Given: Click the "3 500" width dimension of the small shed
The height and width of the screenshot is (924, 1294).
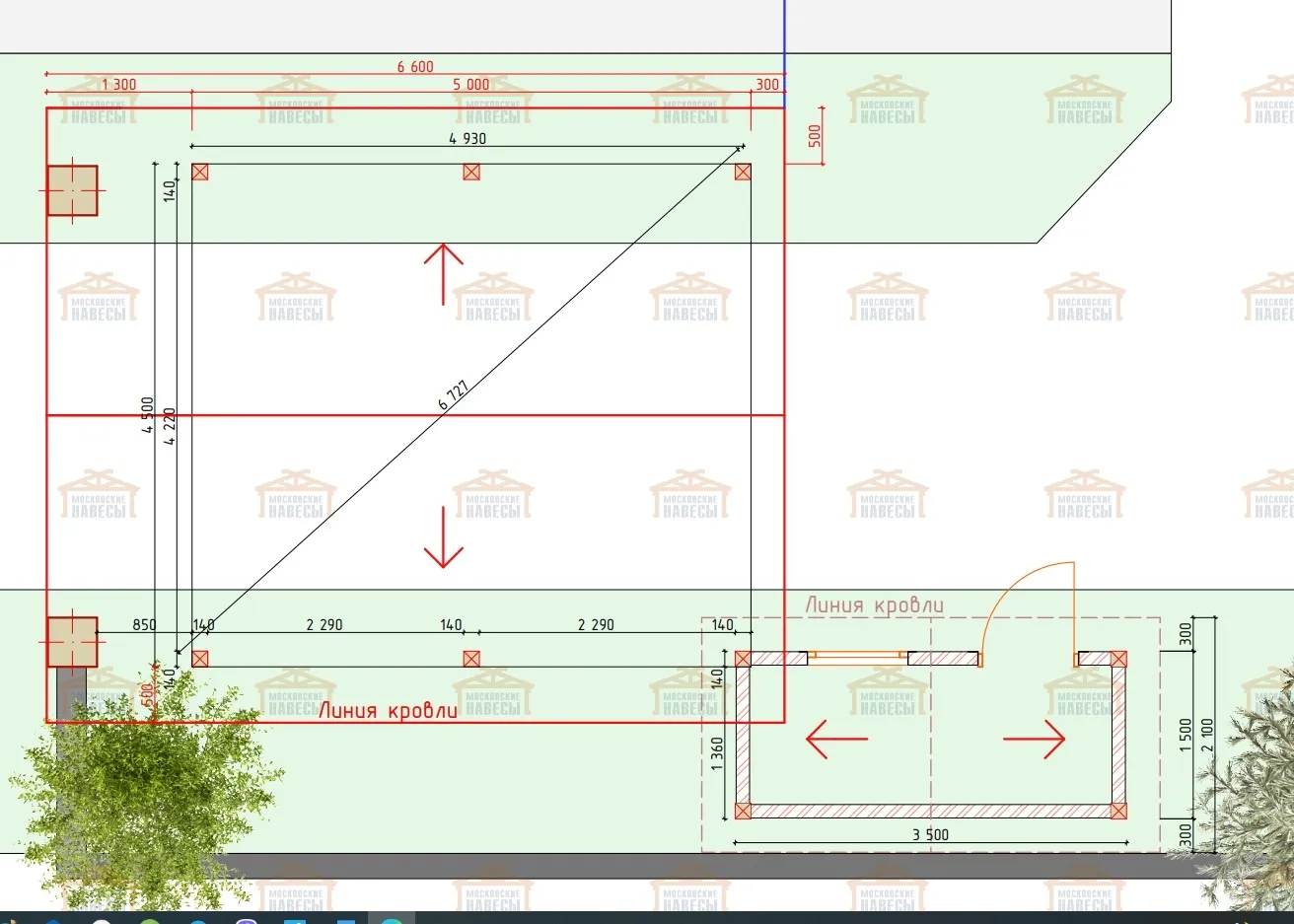Looking at the screenshot, I should tap(930, 834).
